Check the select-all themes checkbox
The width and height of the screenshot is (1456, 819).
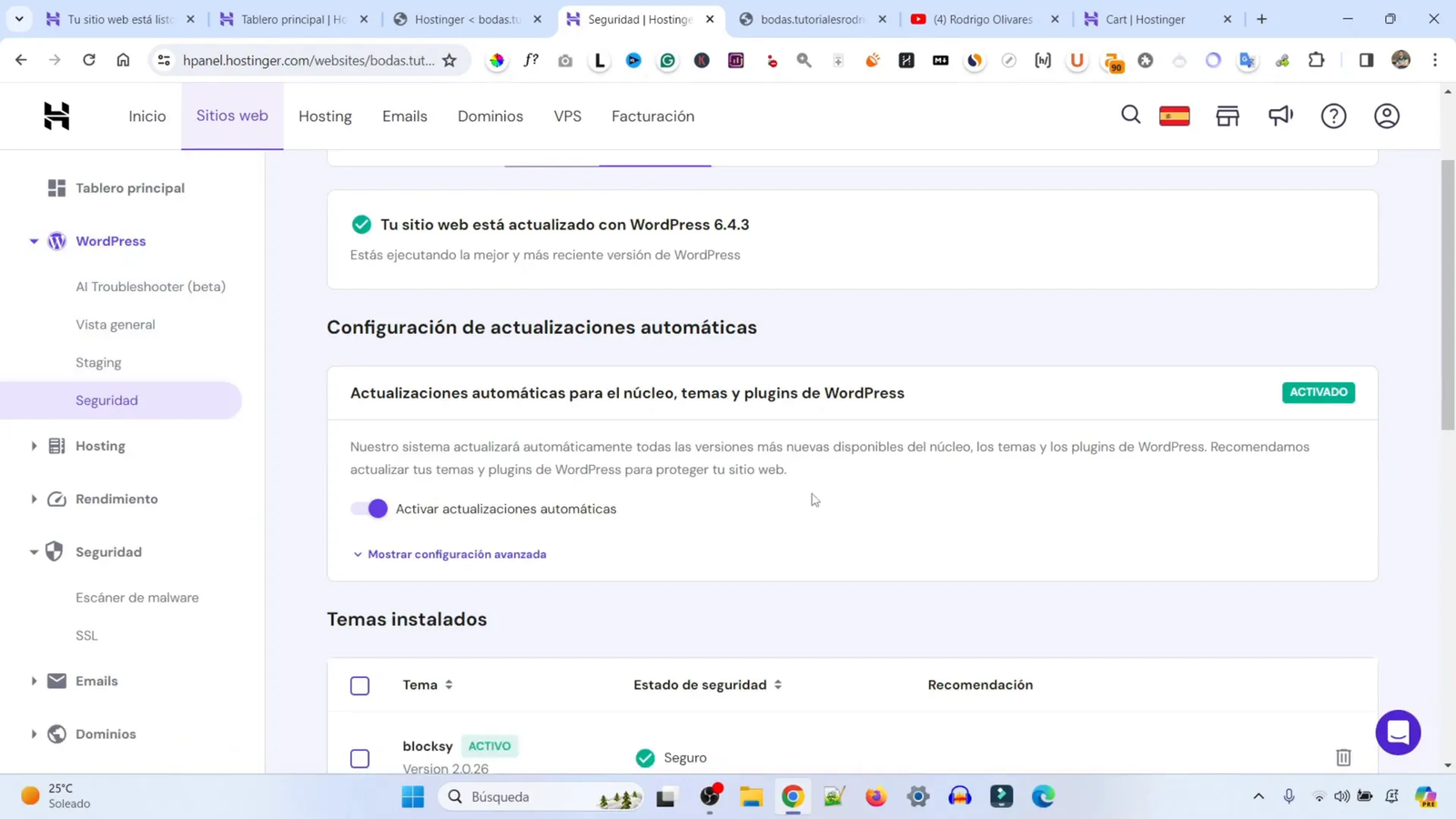coord(359,685)
